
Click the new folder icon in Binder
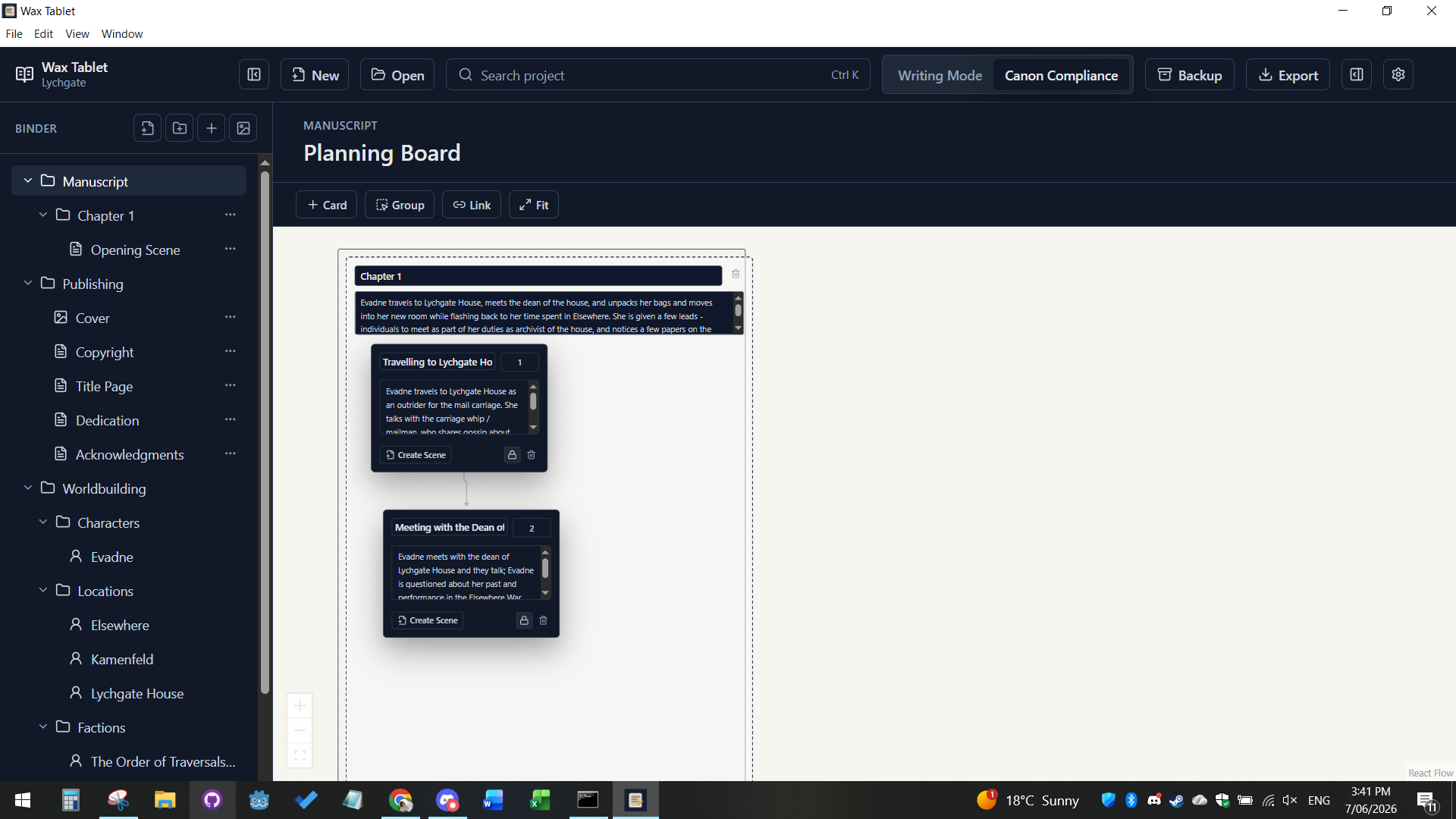pos(180,128)
